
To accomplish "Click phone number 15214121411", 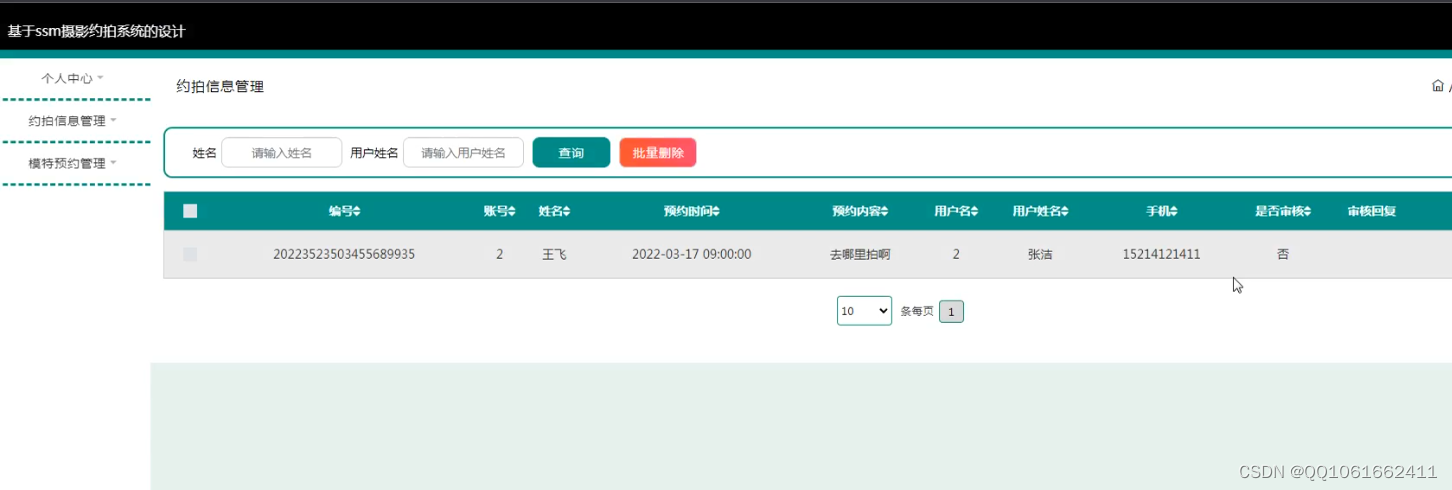I will (1161, 255).
